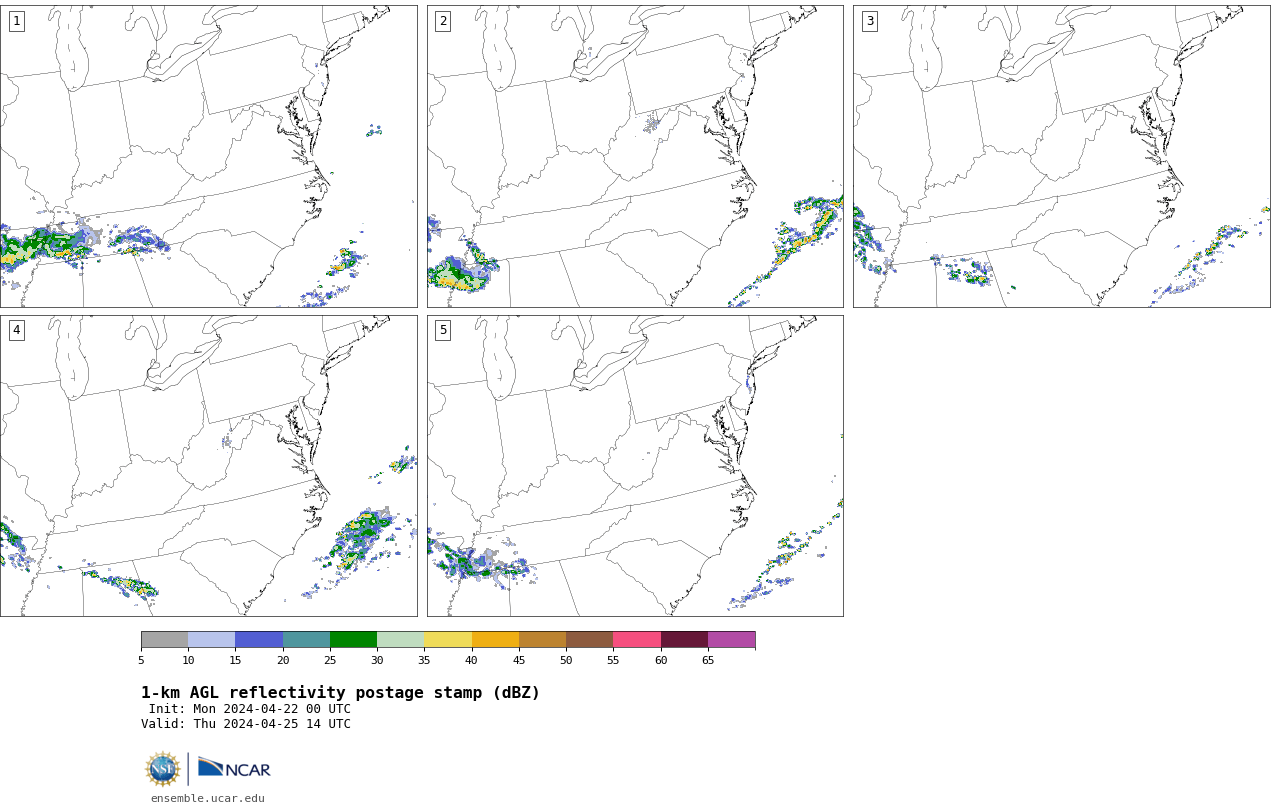Click the teal 20-25 dBZ swatch
The width and height of the screenshot is (1280, 809).
(306, 640)
